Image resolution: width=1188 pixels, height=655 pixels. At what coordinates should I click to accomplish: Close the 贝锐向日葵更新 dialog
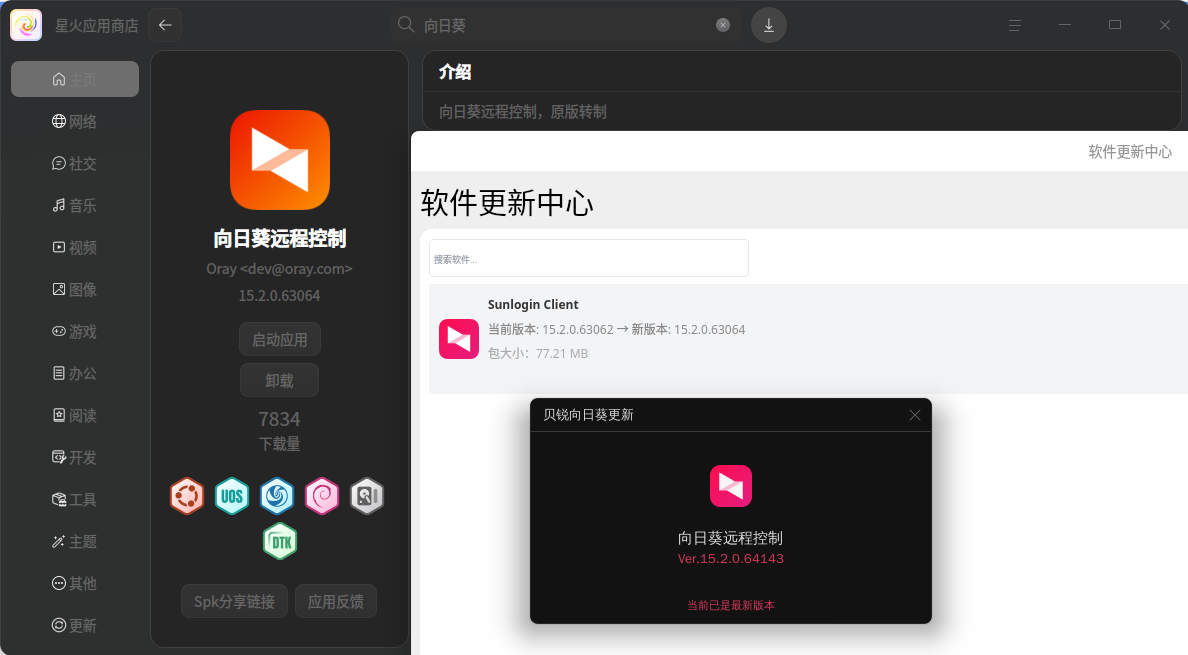pos(914,415)
